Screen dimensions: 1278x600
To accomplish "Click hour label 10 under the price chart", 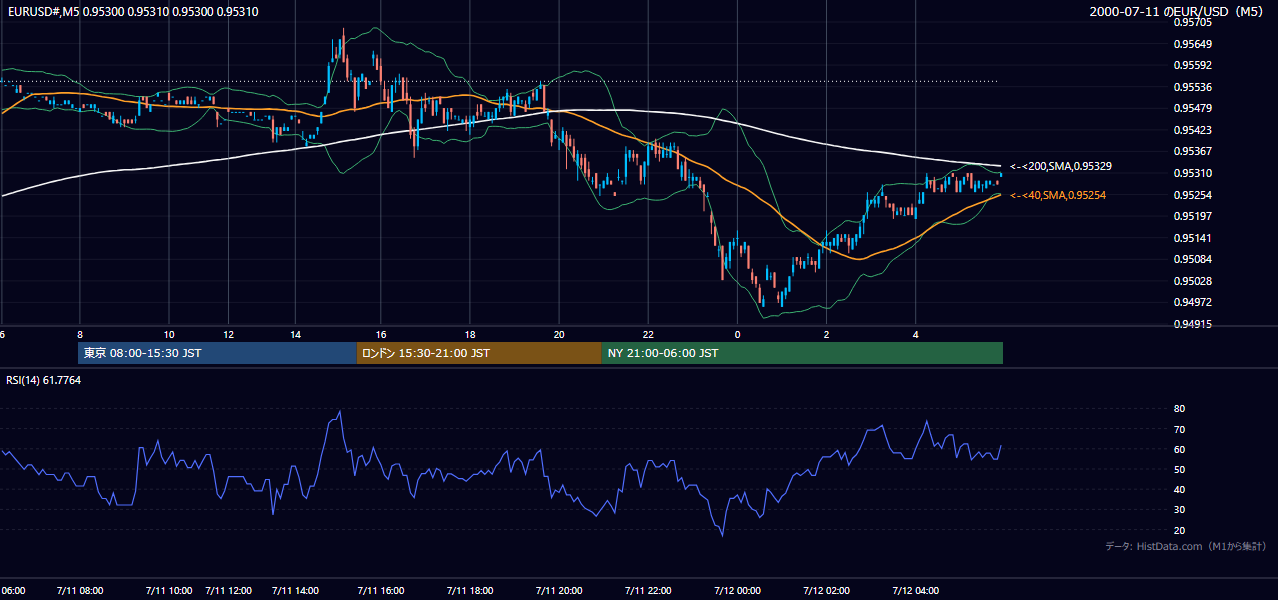I will point(168,334).
